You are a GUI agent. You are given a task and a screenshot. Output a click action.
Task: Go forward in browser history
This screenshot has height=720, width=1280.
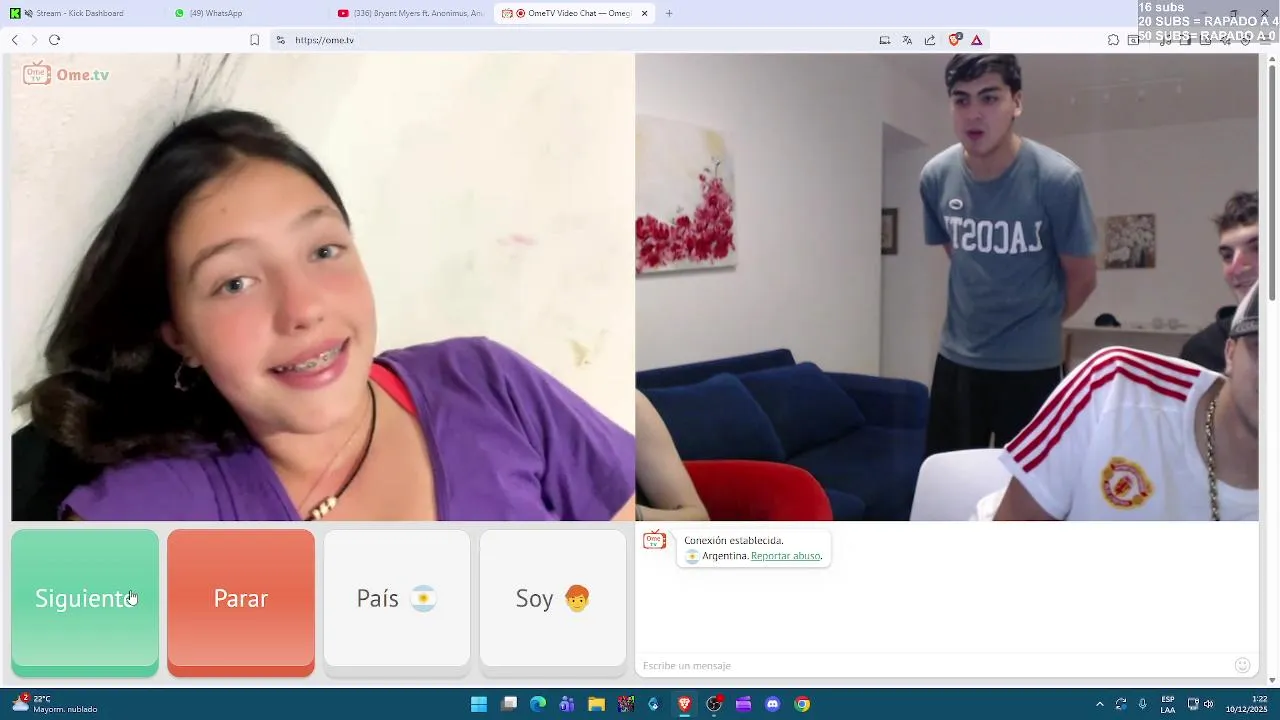pos(34,40)
